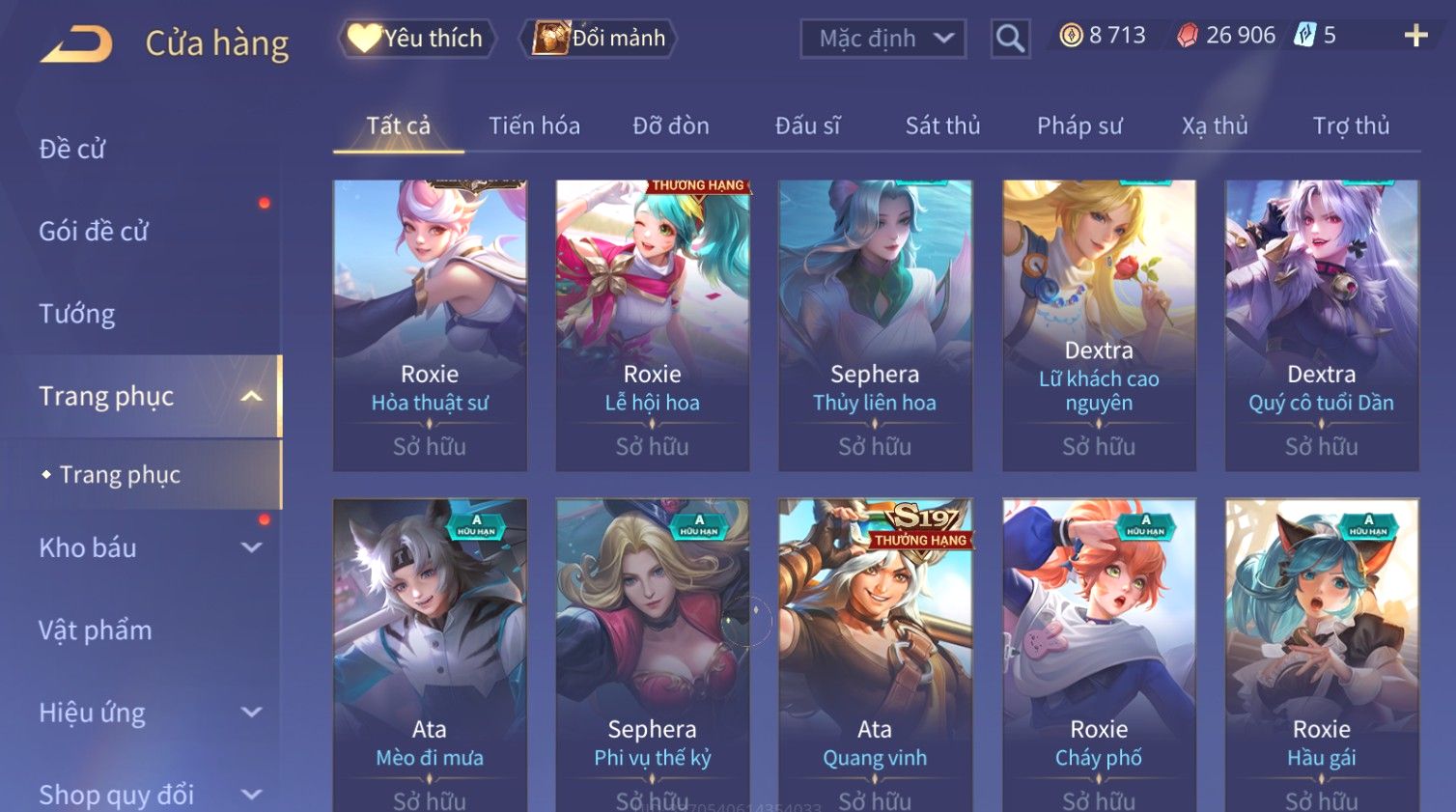Add currency with the plus icon
The image size is (1456, 812).
pyautogui.click(x=1415, y=36)
